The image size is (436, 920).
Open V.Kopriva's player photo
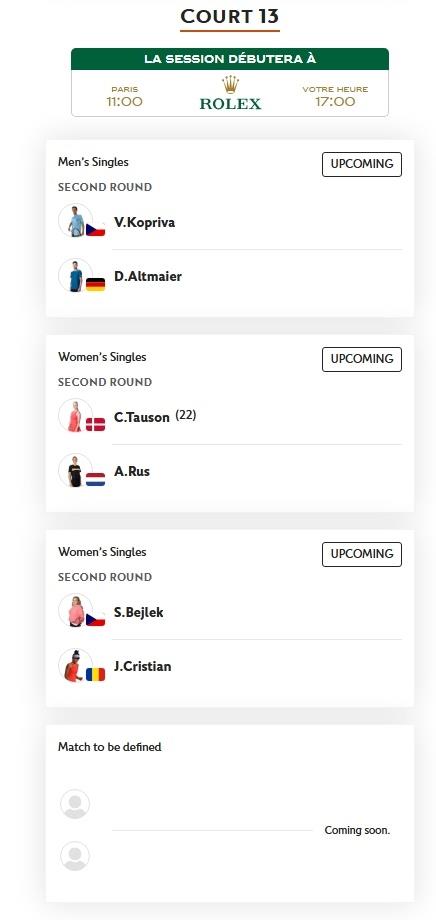[x=75, y=221]
